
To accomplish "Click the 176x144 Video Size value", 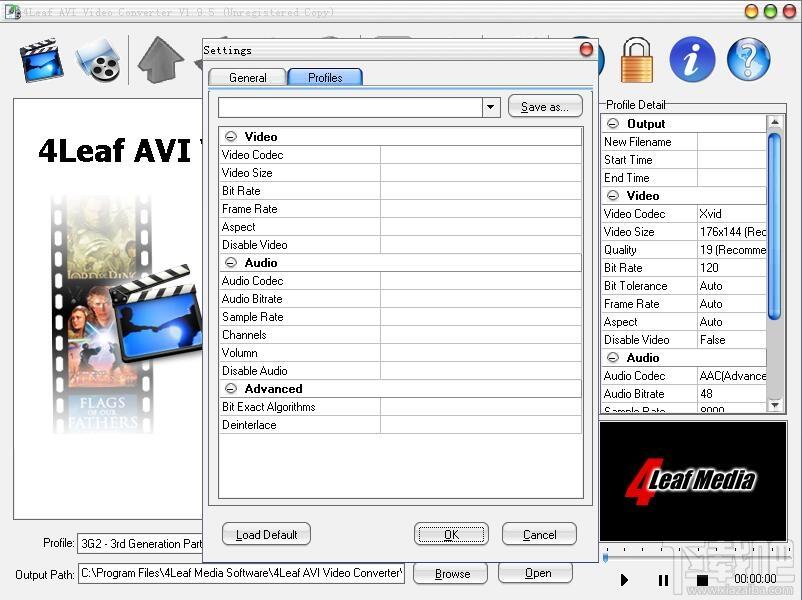I will pyautogui.click(x=732, y=232).
